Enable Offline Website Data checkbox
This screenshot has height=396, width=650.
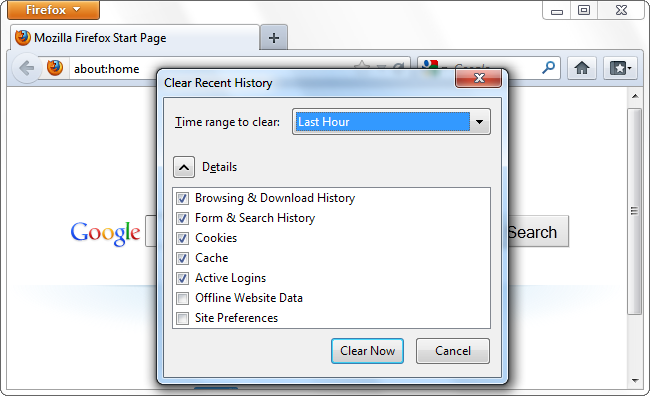182,298
